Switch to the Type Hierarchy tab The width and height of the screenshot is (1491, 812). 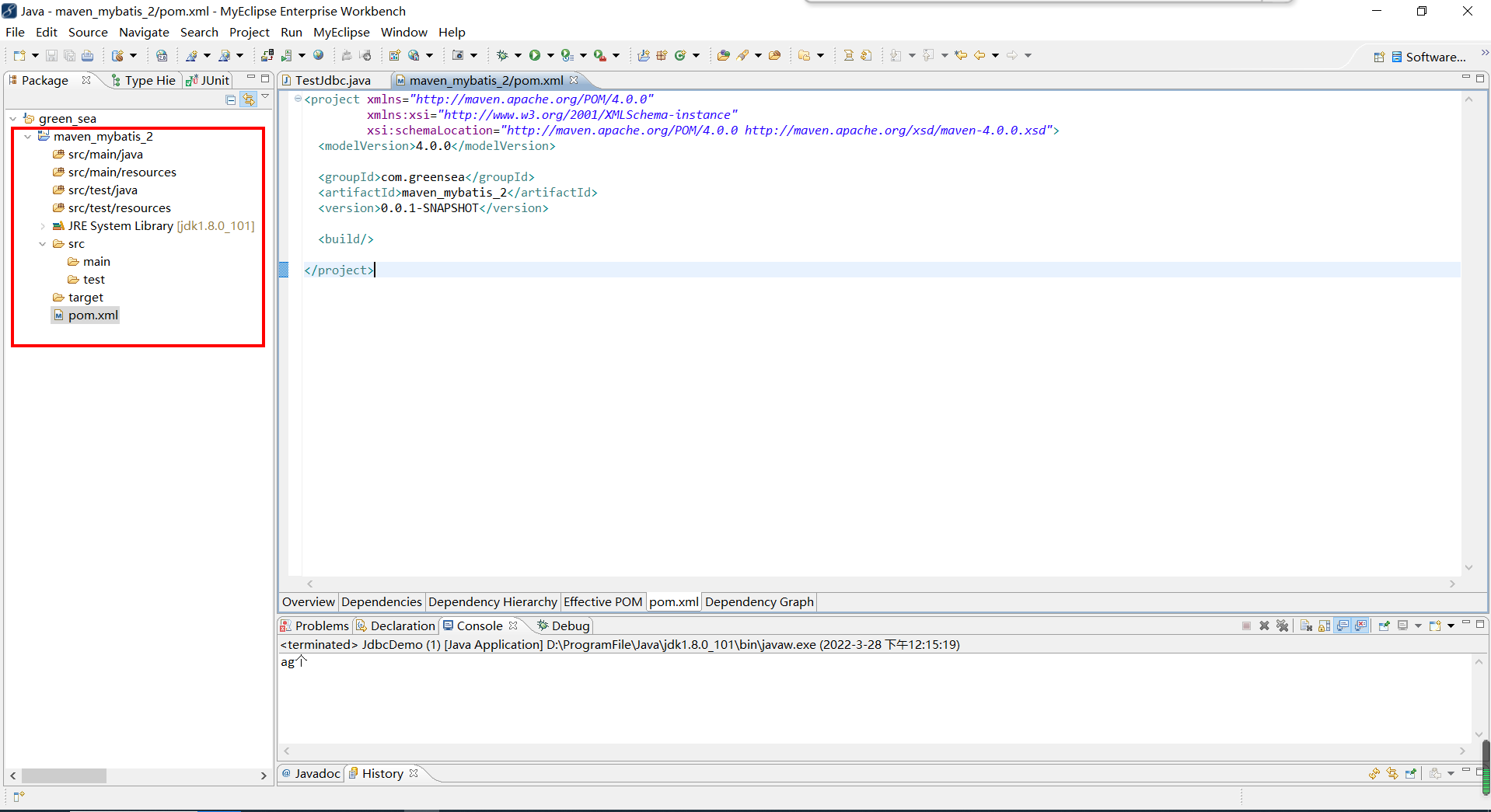click(x=144, y=80)
